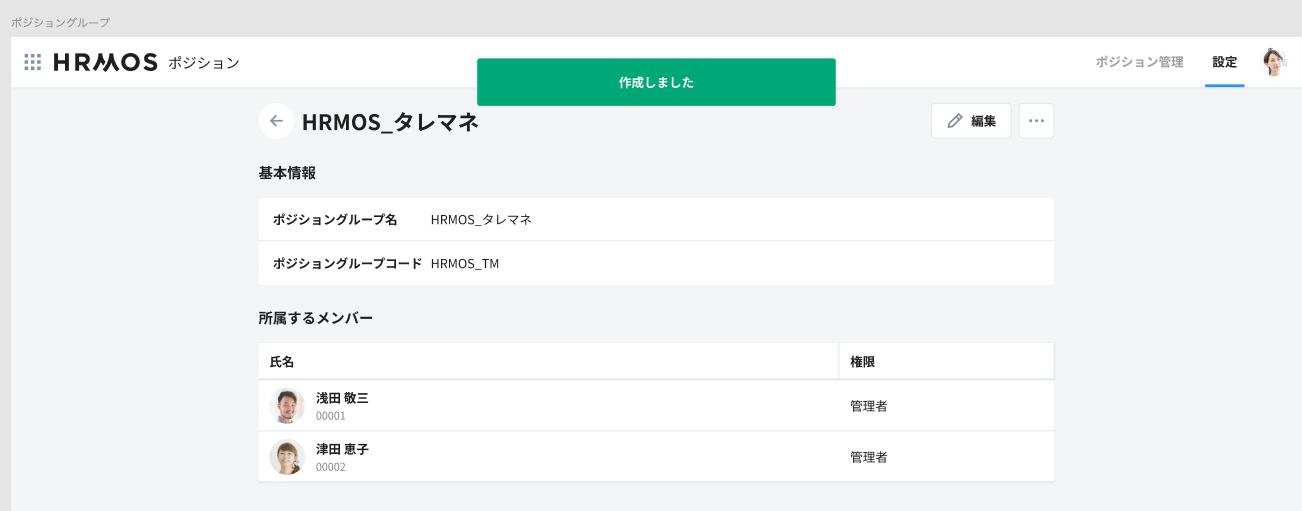Click group name value HRMOS_タレマネ
The width and height of the screenshot is (1302, 511).
[x=481, y=219]
